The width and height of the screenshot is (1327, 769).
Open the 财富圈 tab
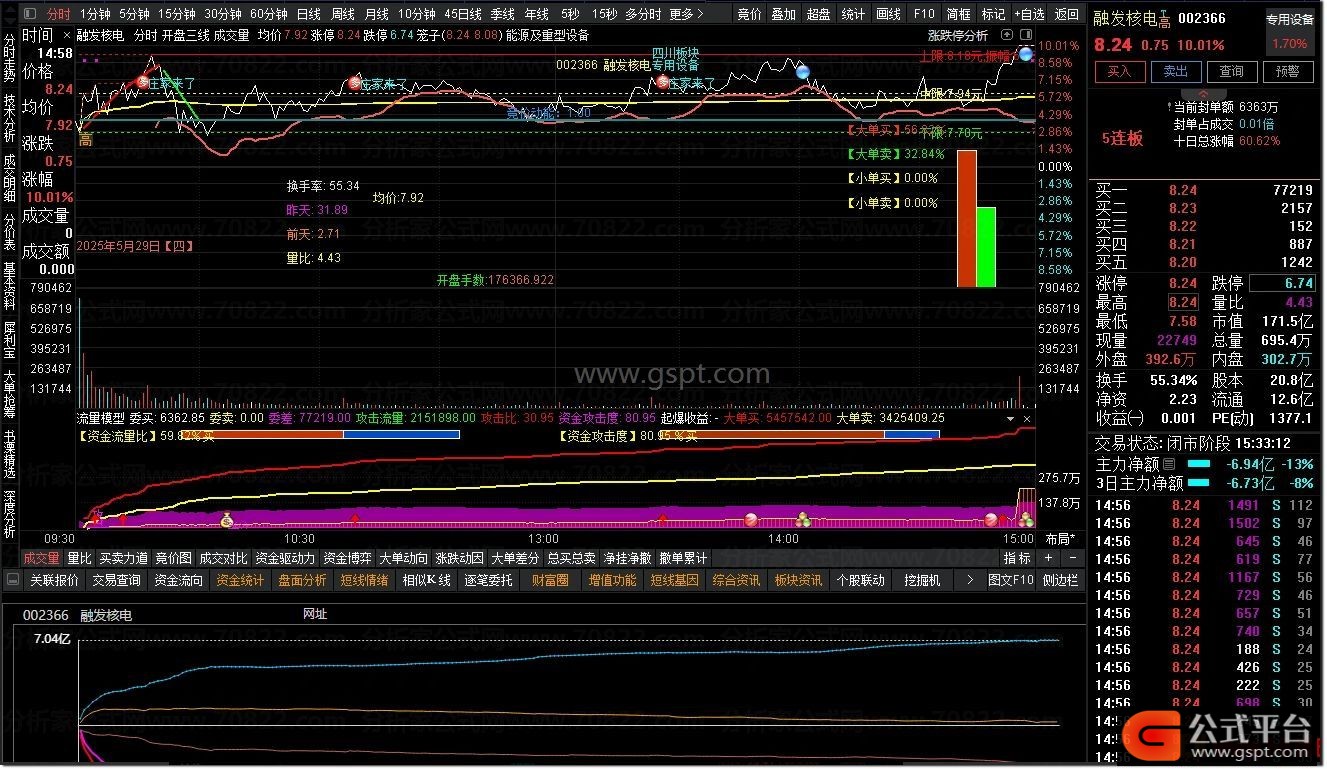[x=550, y=580]
